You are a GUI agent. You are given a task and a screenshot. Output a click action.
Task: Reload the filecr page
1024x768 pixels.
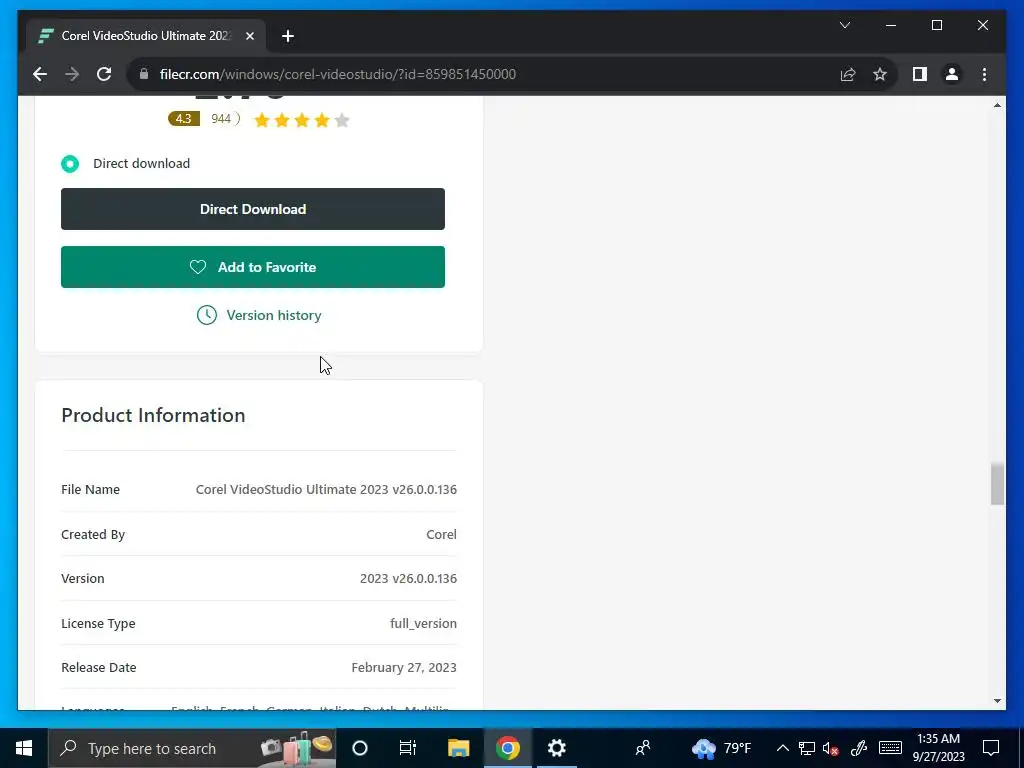pyautogui.click(x=104, y=74)
